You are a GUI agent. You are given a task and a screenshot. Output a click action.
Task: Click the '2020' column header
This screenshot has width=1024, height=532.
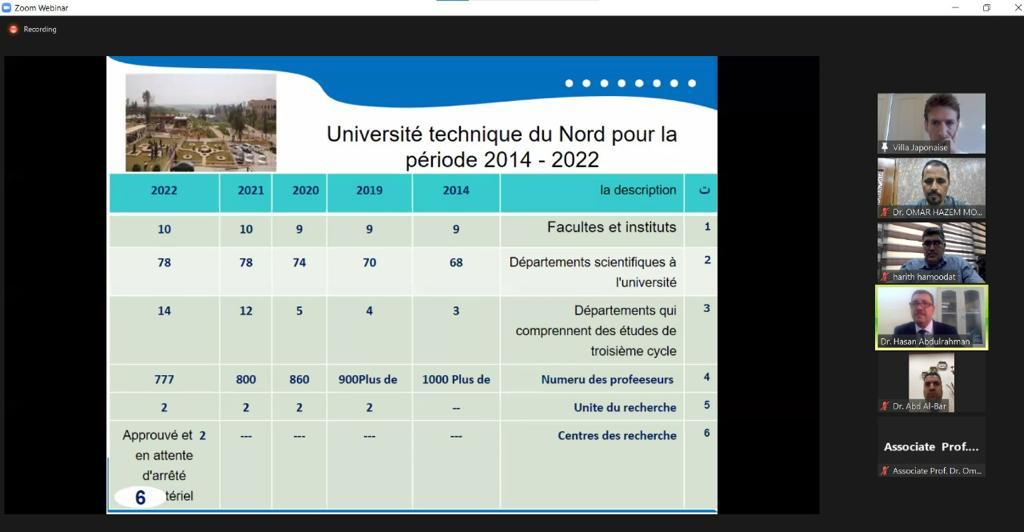coord(306,191)
